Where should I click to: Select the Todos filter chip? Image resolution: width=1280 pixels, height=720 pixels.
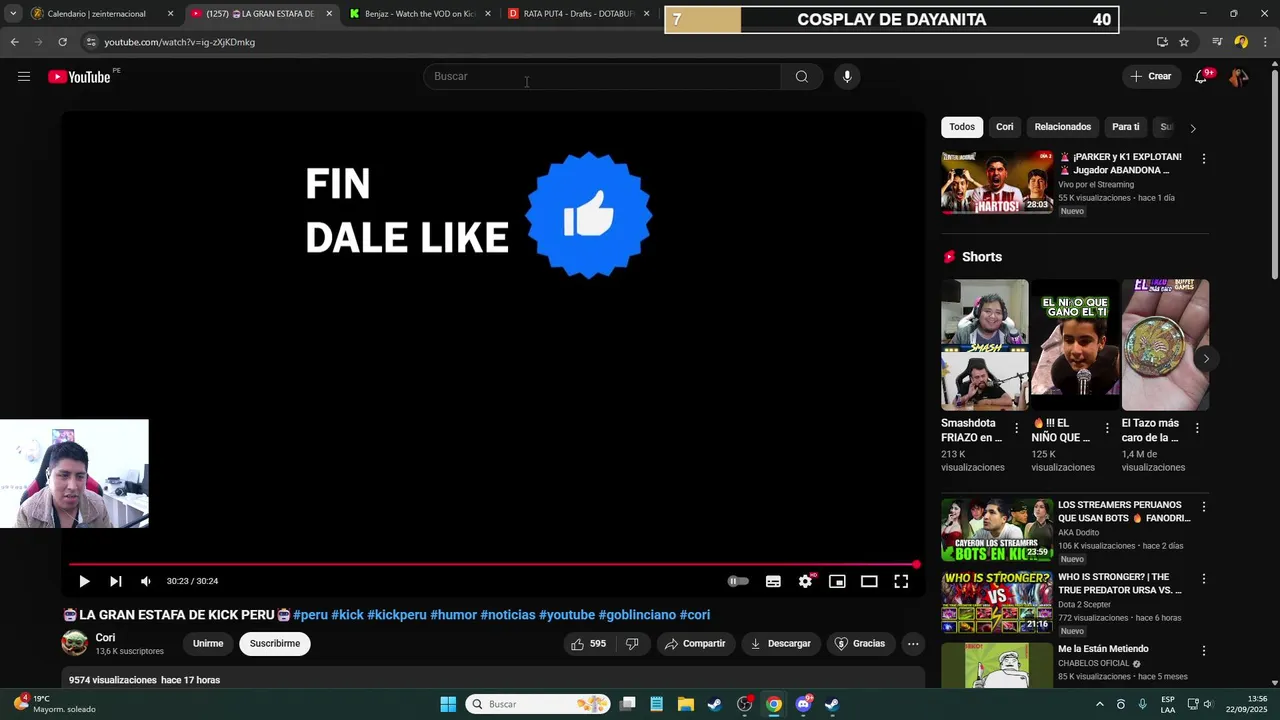[962, 127]
